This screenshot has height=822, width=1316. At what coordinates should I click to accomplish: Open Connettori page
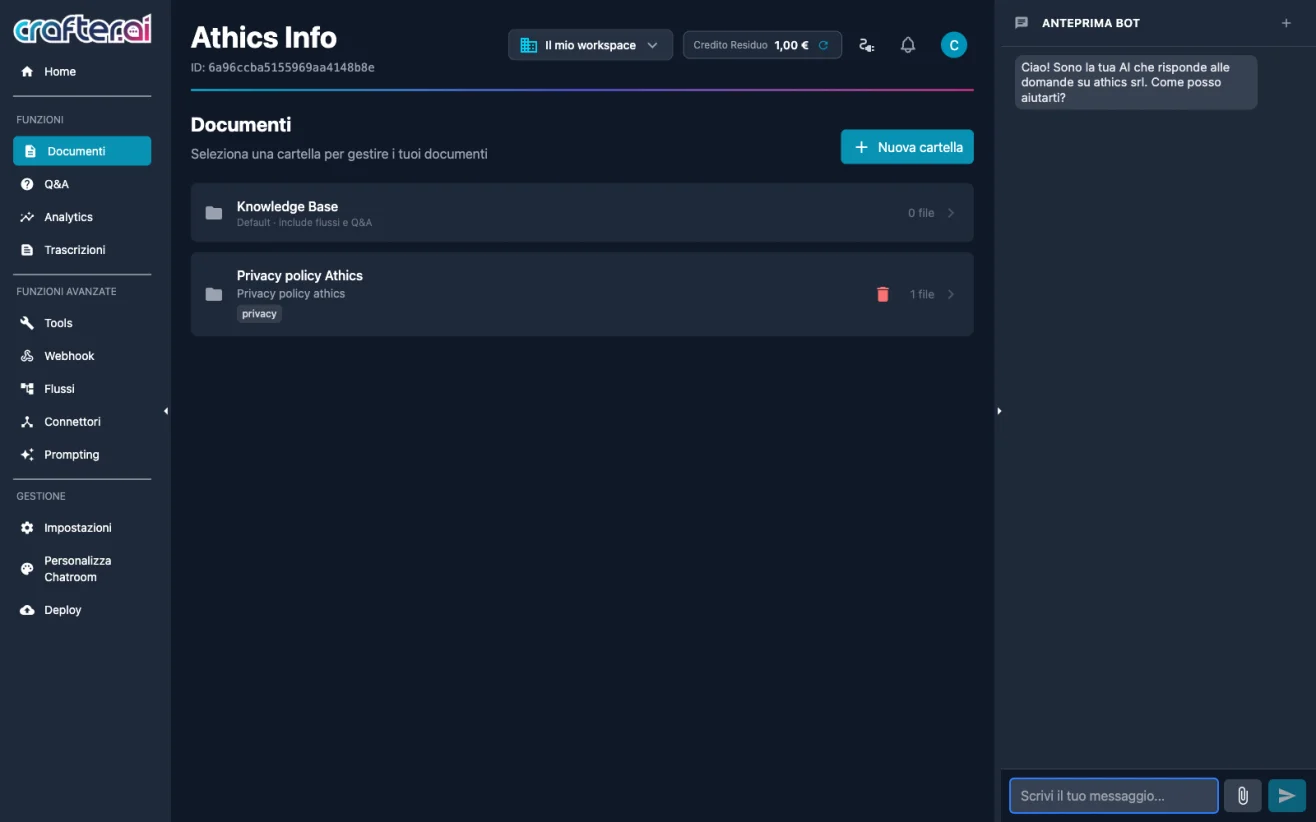coord(82,422)
